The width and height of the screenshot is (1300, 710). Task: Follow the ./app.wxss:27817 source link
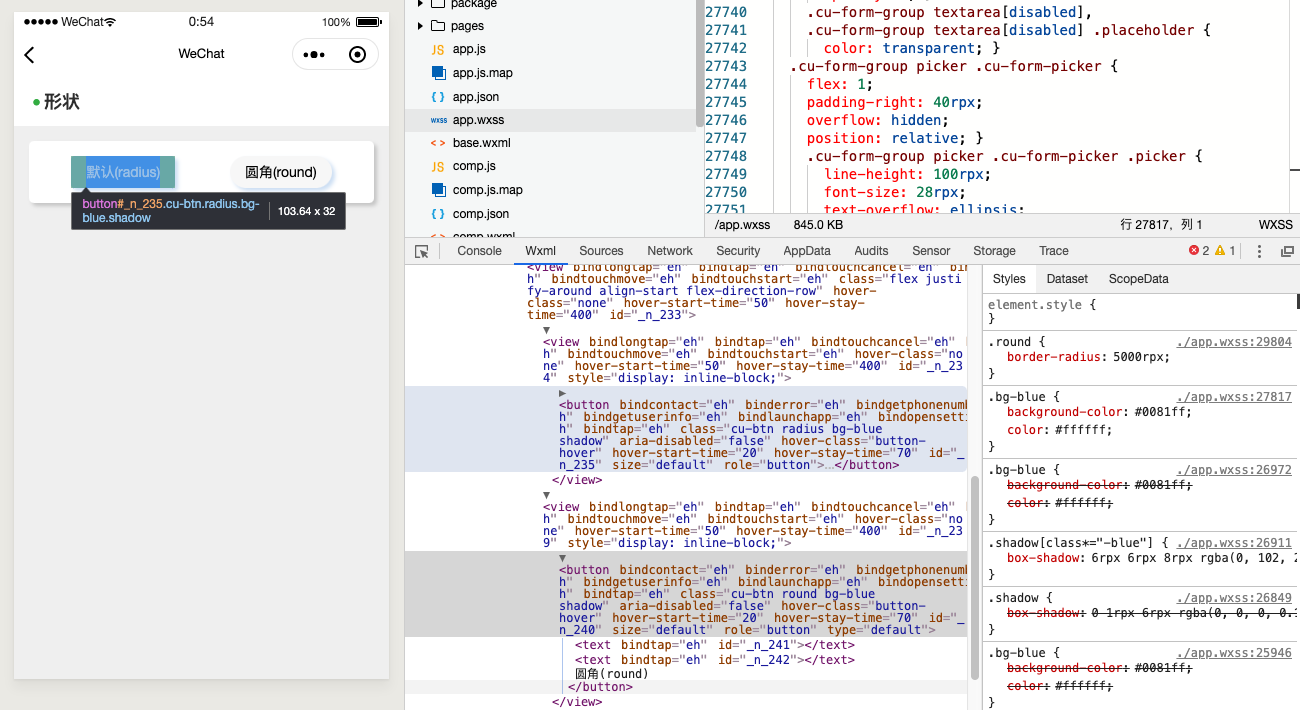click(1234, 397)
